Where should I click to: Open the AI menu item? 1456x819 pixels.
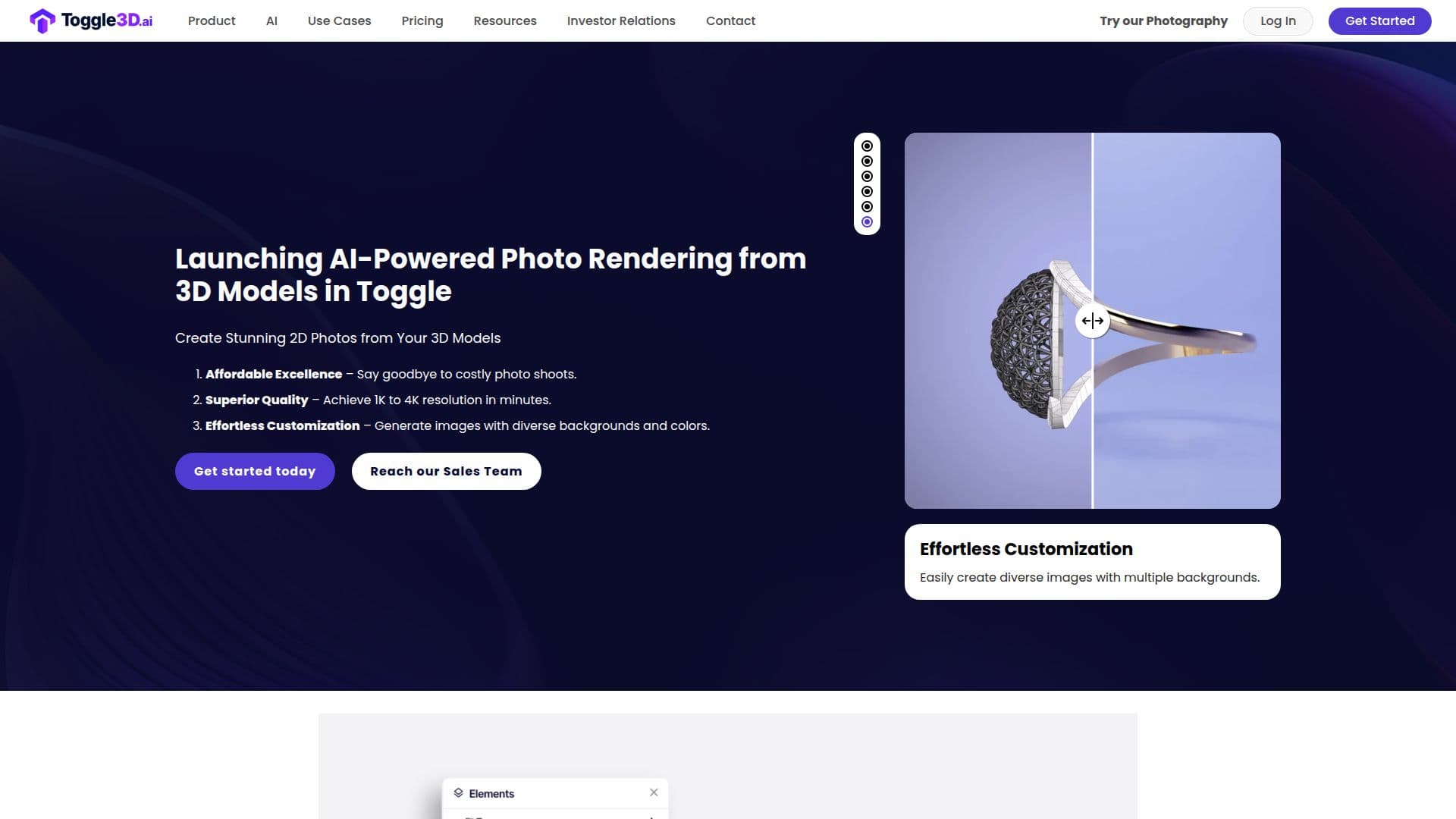tap(271, 20)
